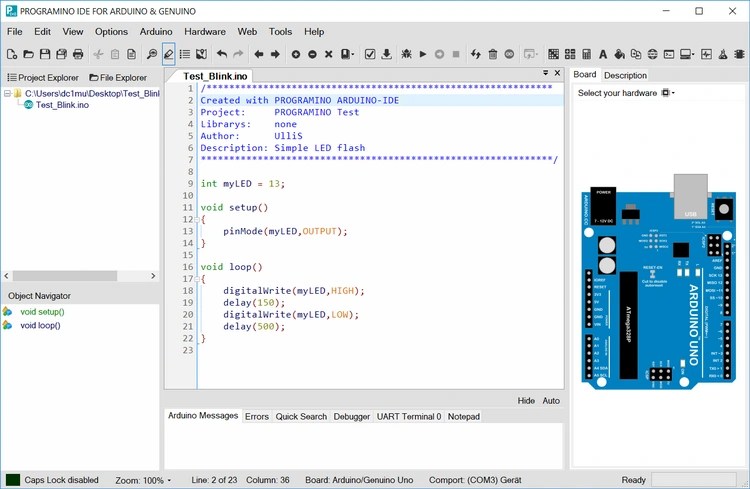Open the File menu
750x489 pixels.
(x=14, y=32)
